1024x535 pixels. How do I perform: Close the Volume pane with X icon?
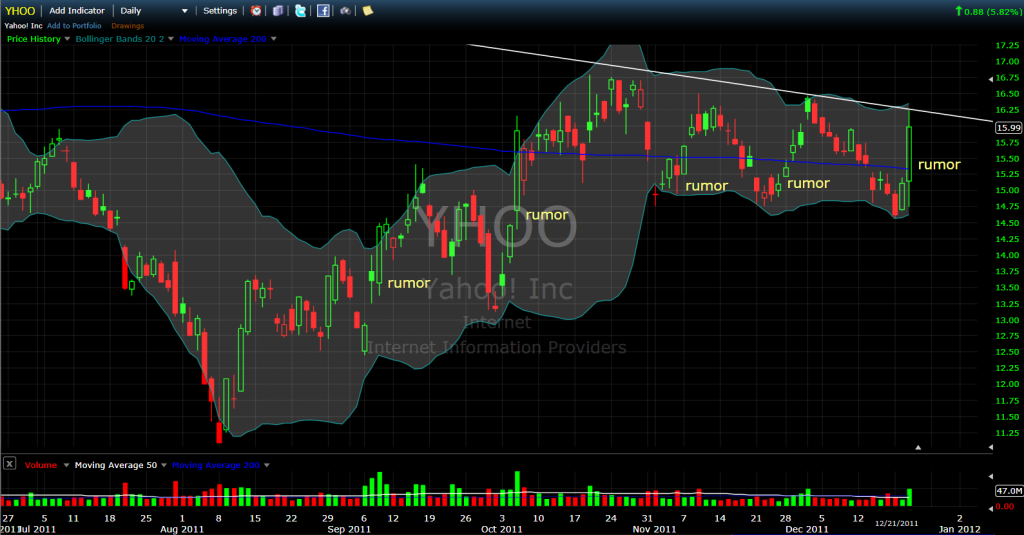tap(9, 464)
